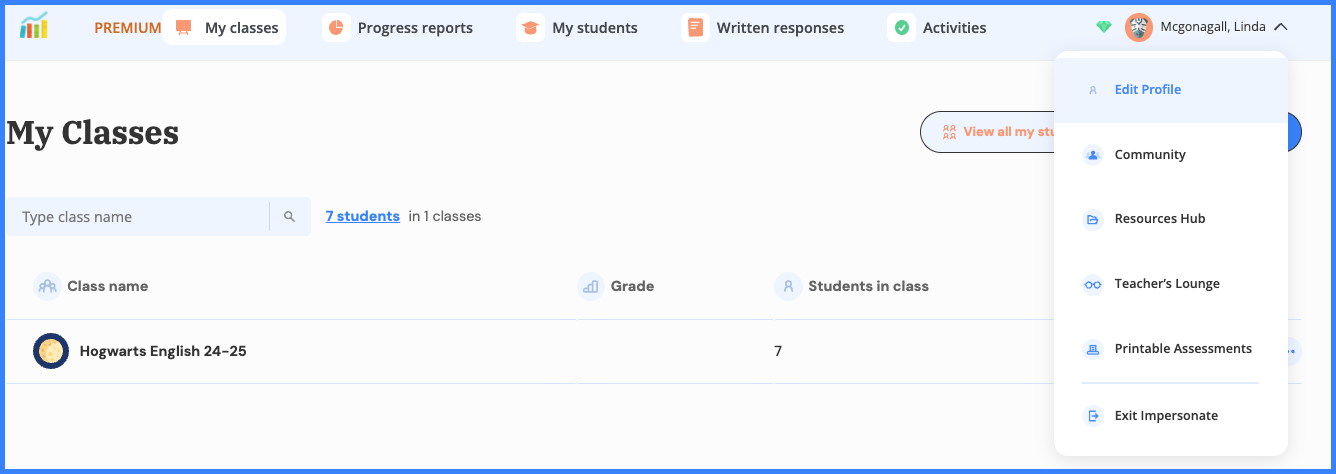Viewport: 1336px width, 474px height.
Task: Click the magnifier search icon
Action: pos(289,217)
